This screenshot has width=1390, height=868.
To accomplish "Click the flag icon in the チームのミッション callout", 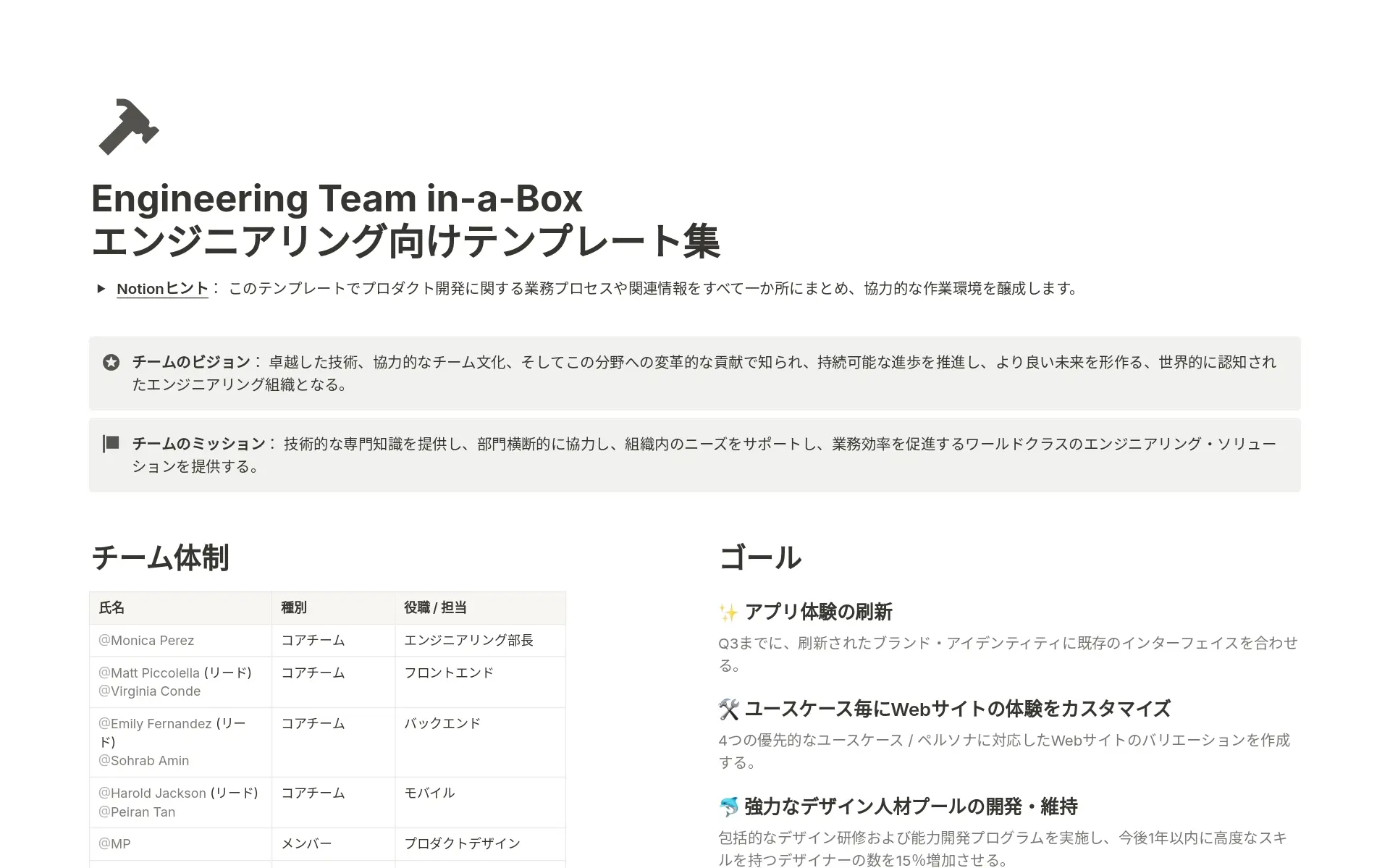I will pos(111,444).
